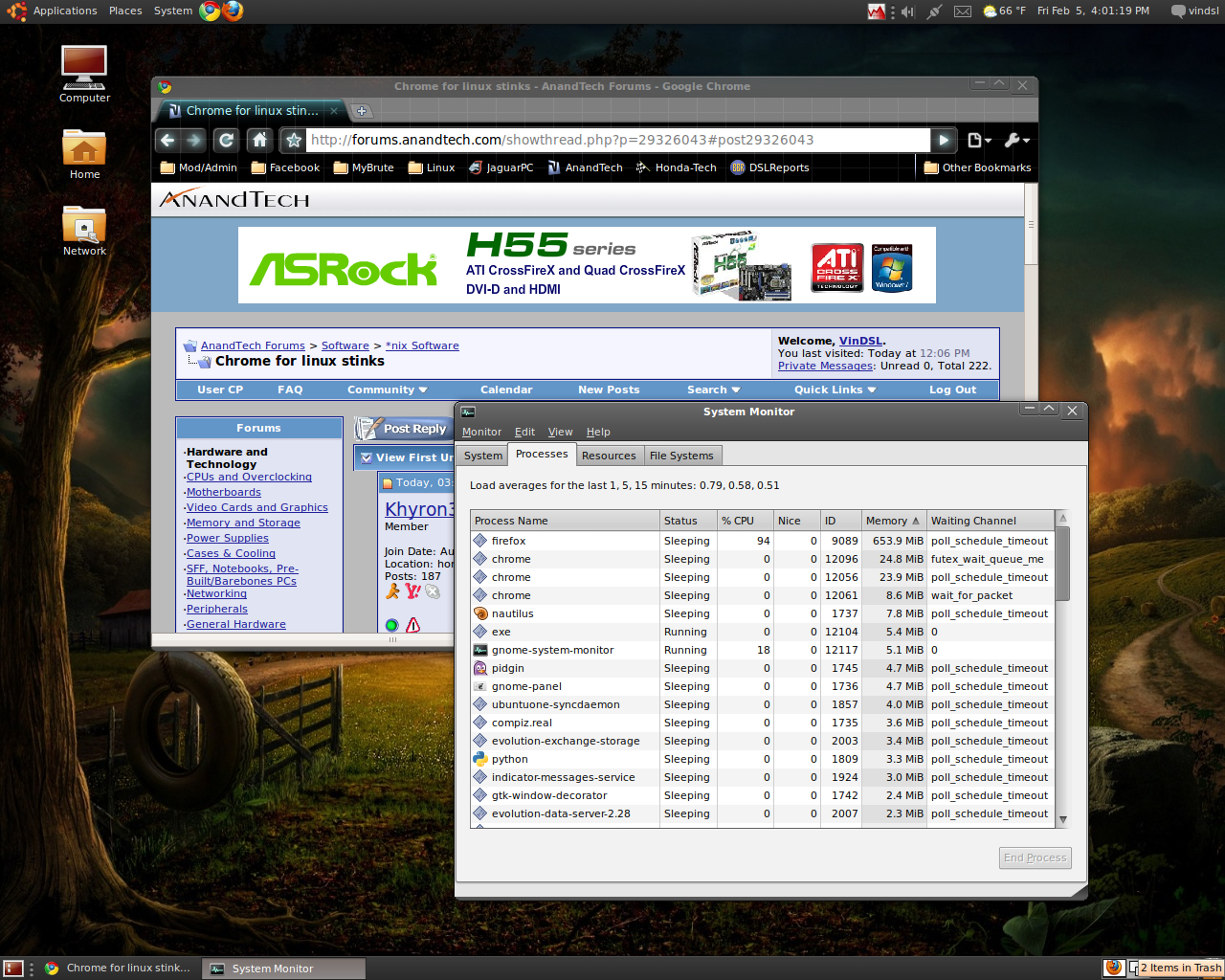Click the Chrome address bar
This screenshot has width=1225, height=980.
(618, 140)
